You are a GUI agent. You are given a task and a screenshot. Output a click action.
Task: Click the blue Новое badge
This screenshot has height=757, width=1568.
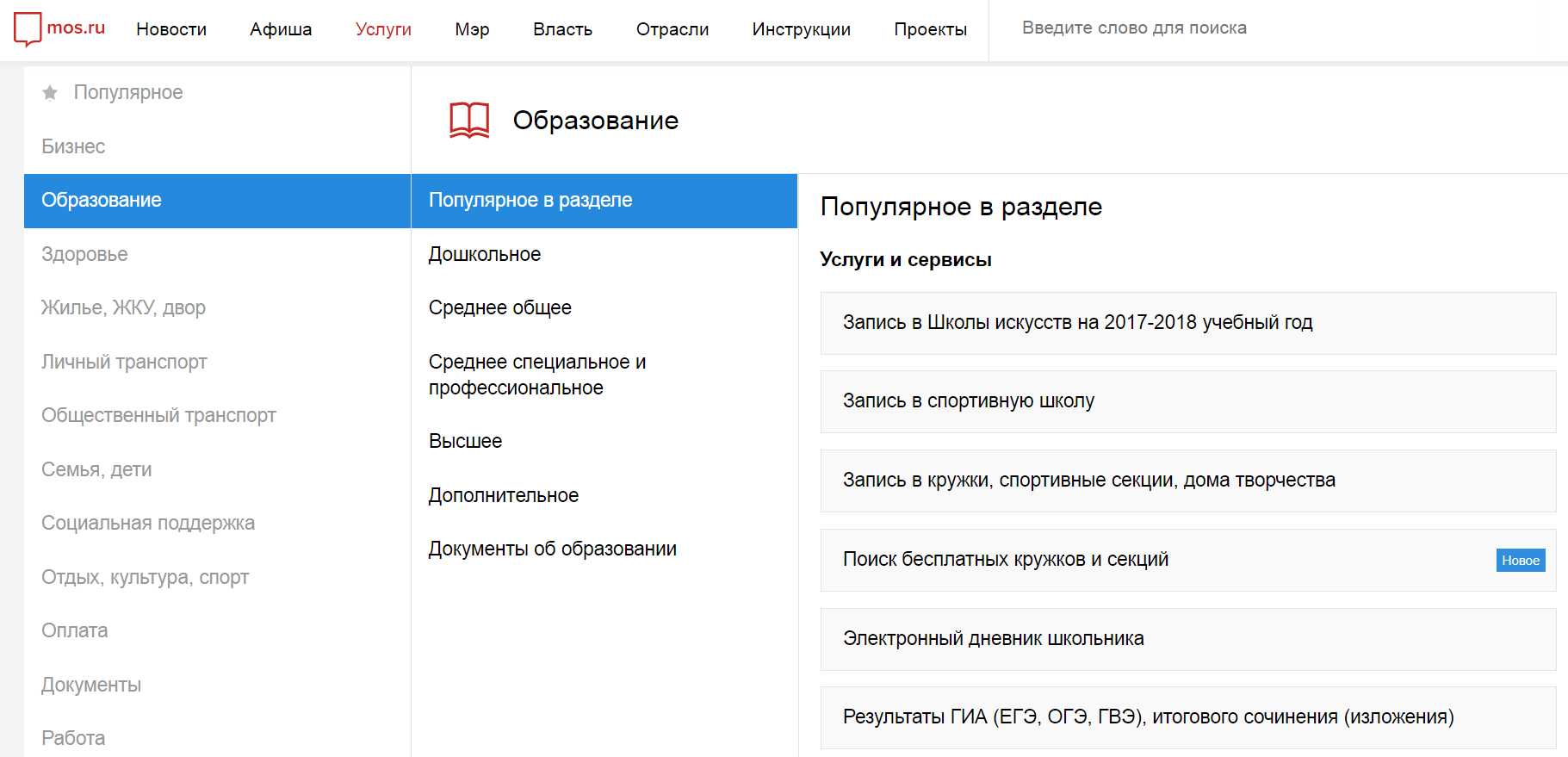pyautogui.click(x=1521, y=561)
